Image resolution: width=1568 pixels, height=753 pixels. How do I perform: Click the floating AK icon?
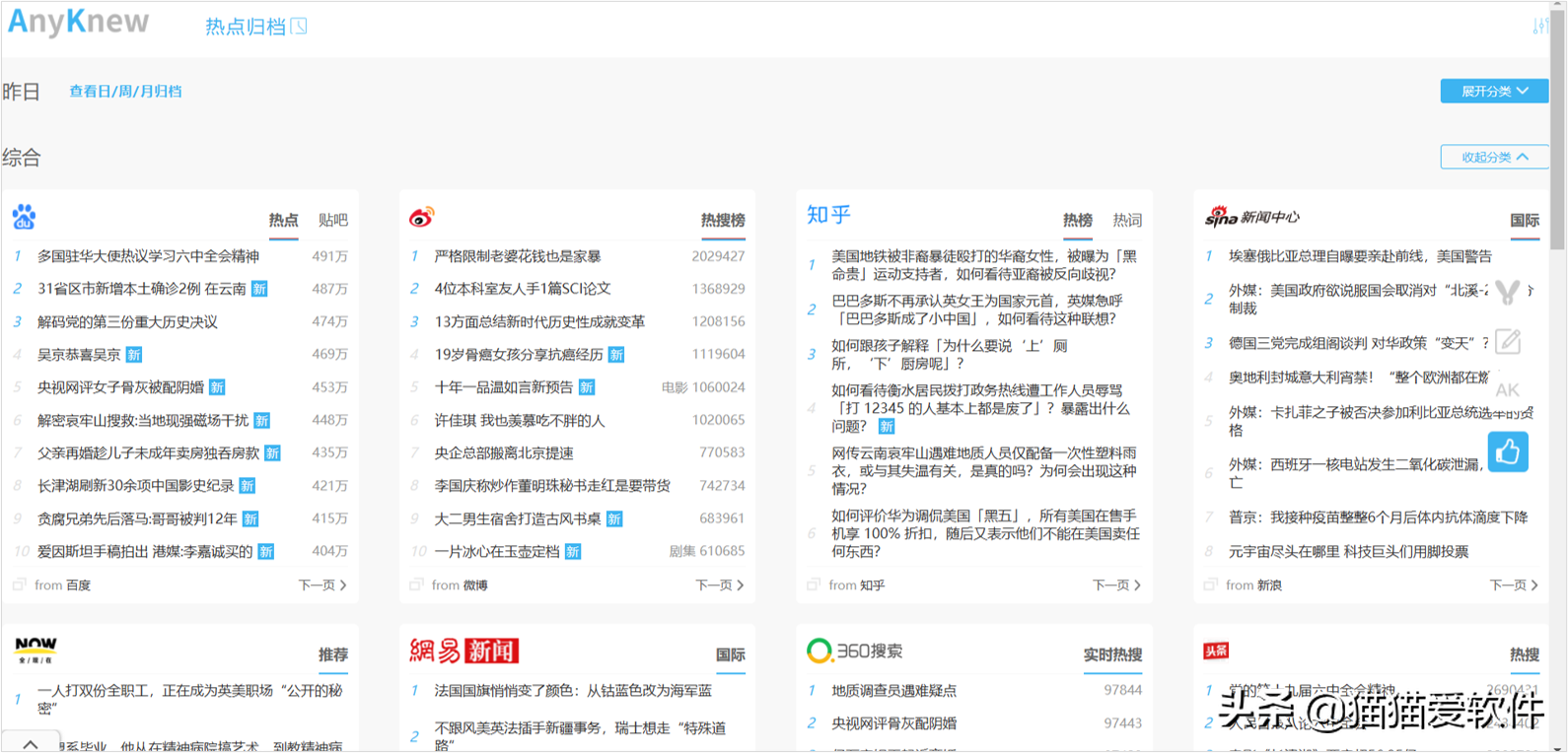pyautogui.click(x=1508, y=390)
